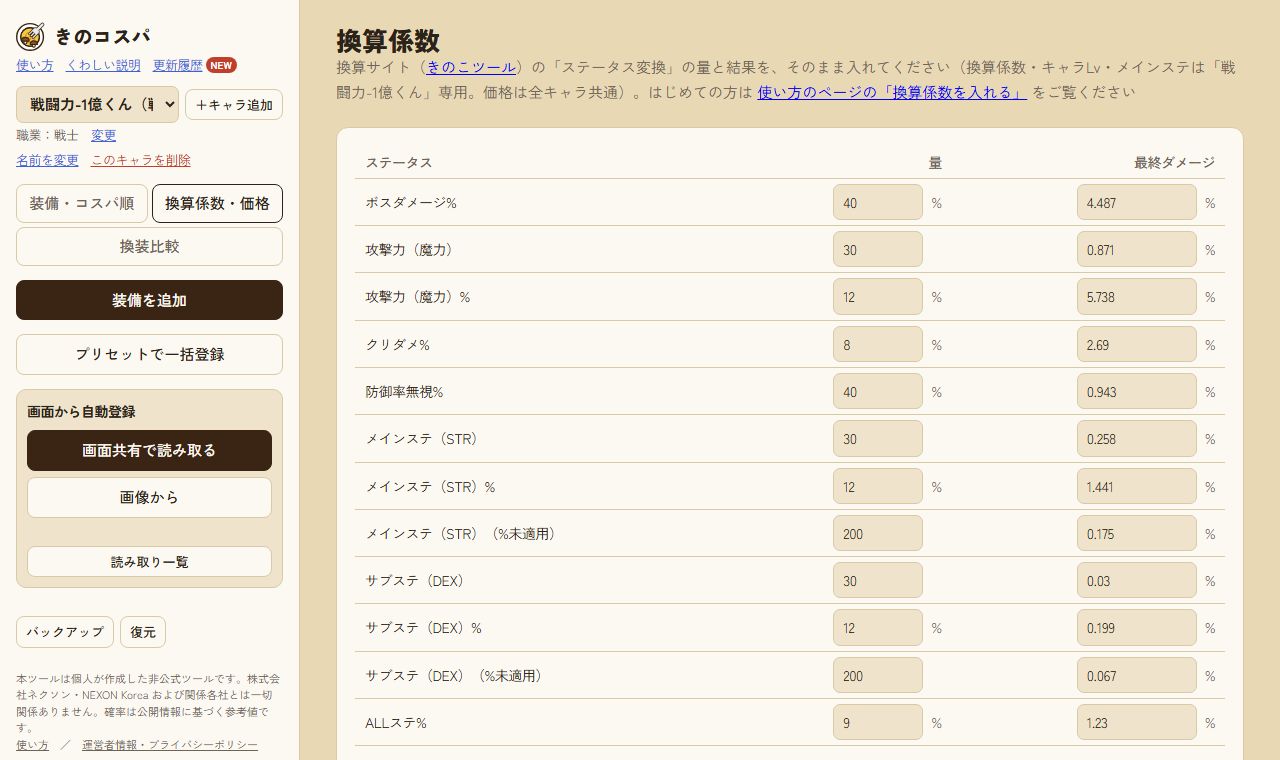
Task: Click the メインステ（STR） amount field
Action: [x=878, y=438]
